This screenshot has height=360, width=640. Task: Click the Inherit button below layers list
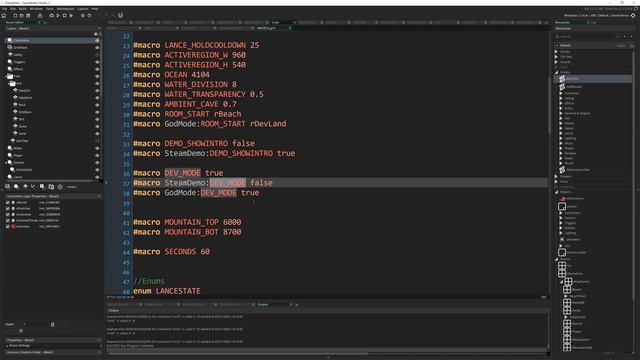(x=72, y=187)
